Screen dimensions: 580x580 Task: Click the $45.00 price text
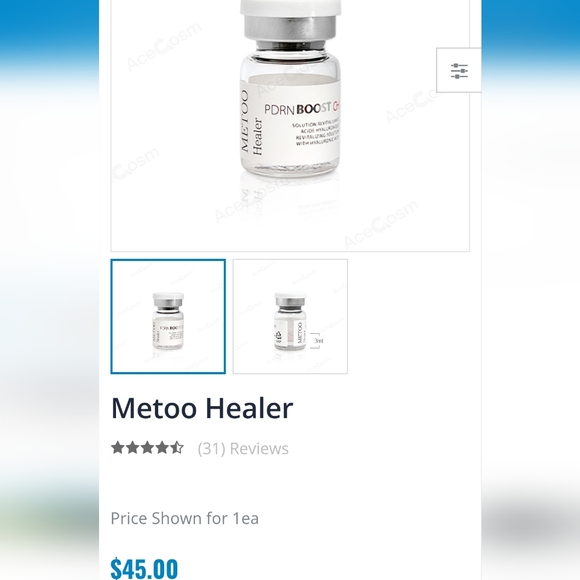tap(144, 568)
